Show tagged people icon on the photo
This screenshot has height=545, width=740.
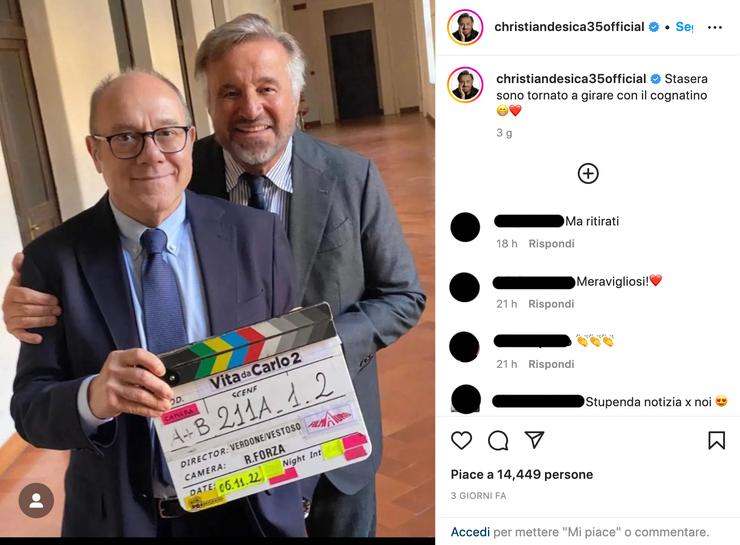click(36, 501)
